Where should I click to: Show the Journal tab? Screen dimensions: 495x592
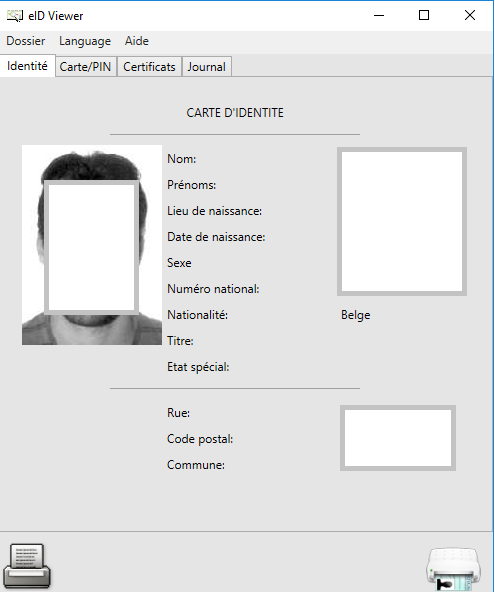pos(207,67)
